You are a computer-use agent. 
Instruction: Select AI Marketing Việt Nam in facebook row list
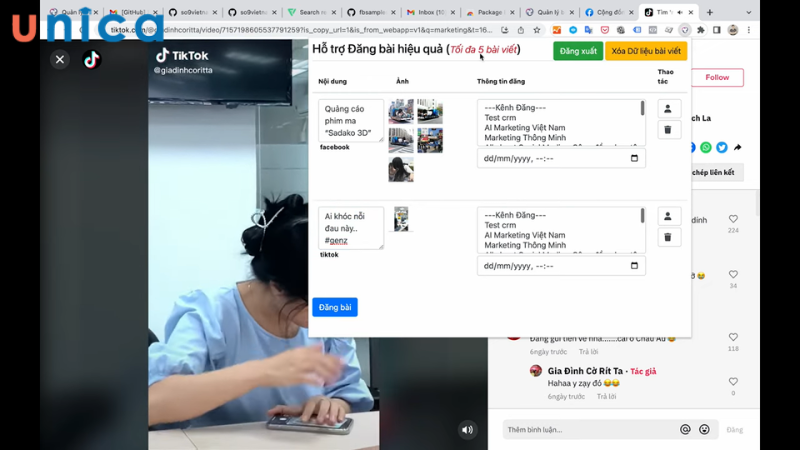coord(524,128)
